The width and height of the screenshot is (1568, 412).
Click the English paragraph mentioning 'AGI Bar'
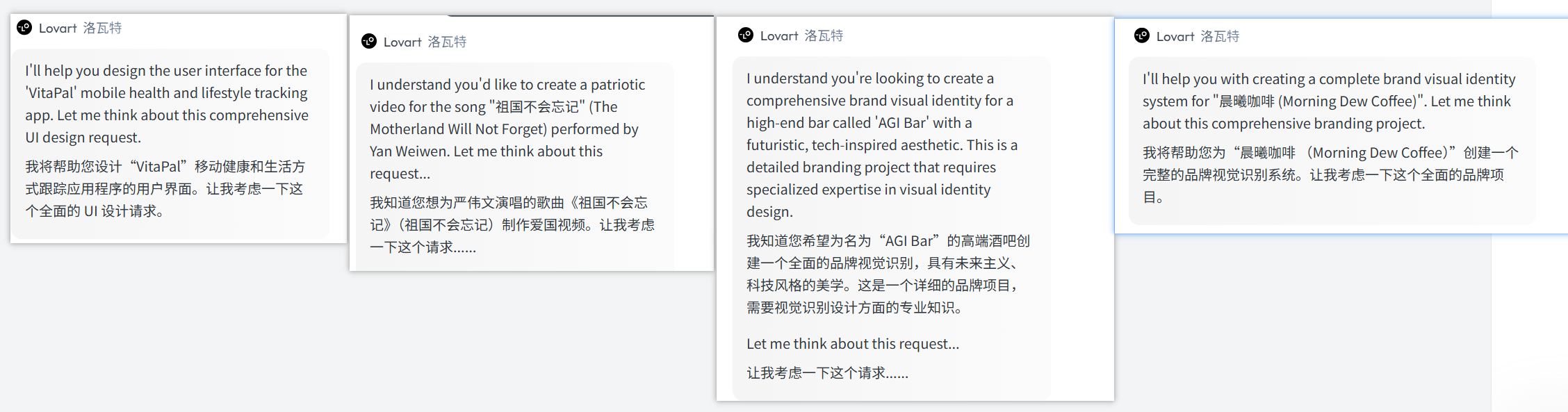(x=882, y=145)
